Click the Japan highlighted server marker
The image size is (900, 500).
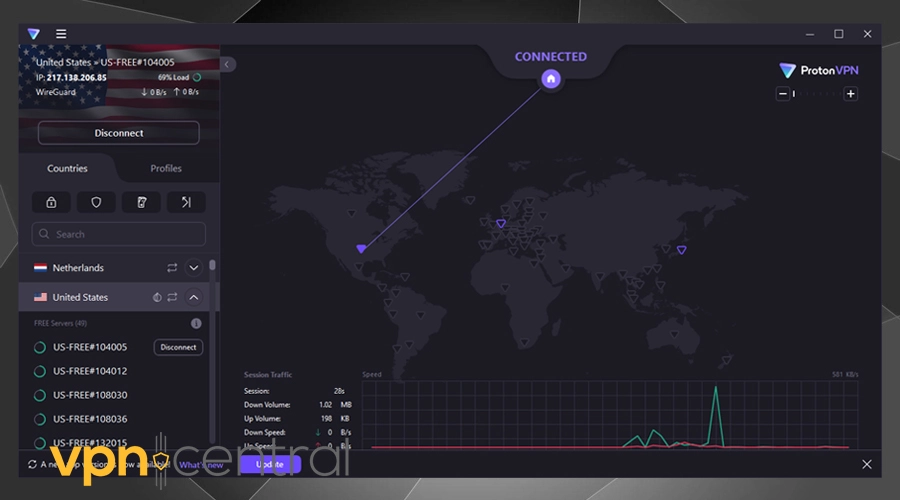(681, 250)
